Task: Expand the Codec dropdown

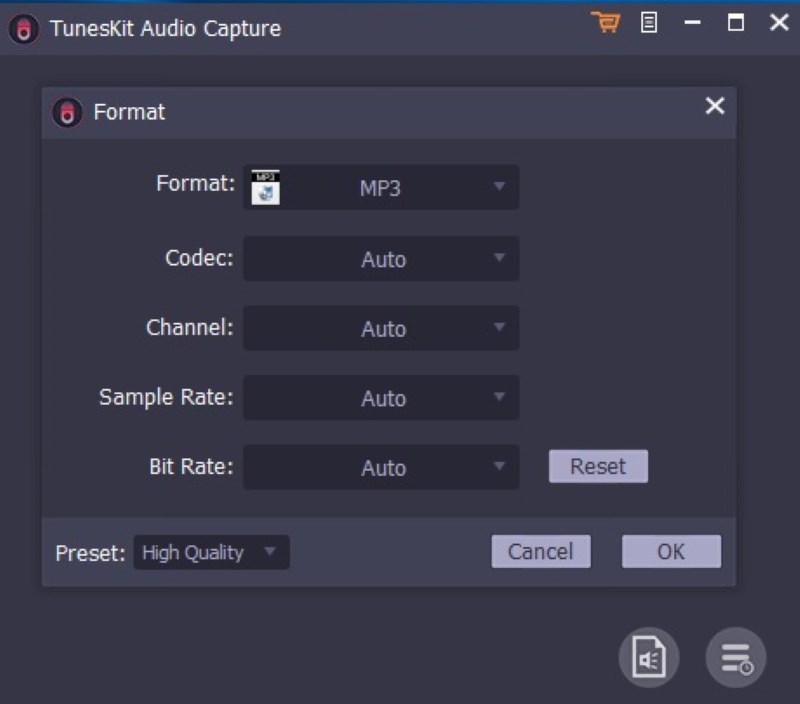Action: 381,259
